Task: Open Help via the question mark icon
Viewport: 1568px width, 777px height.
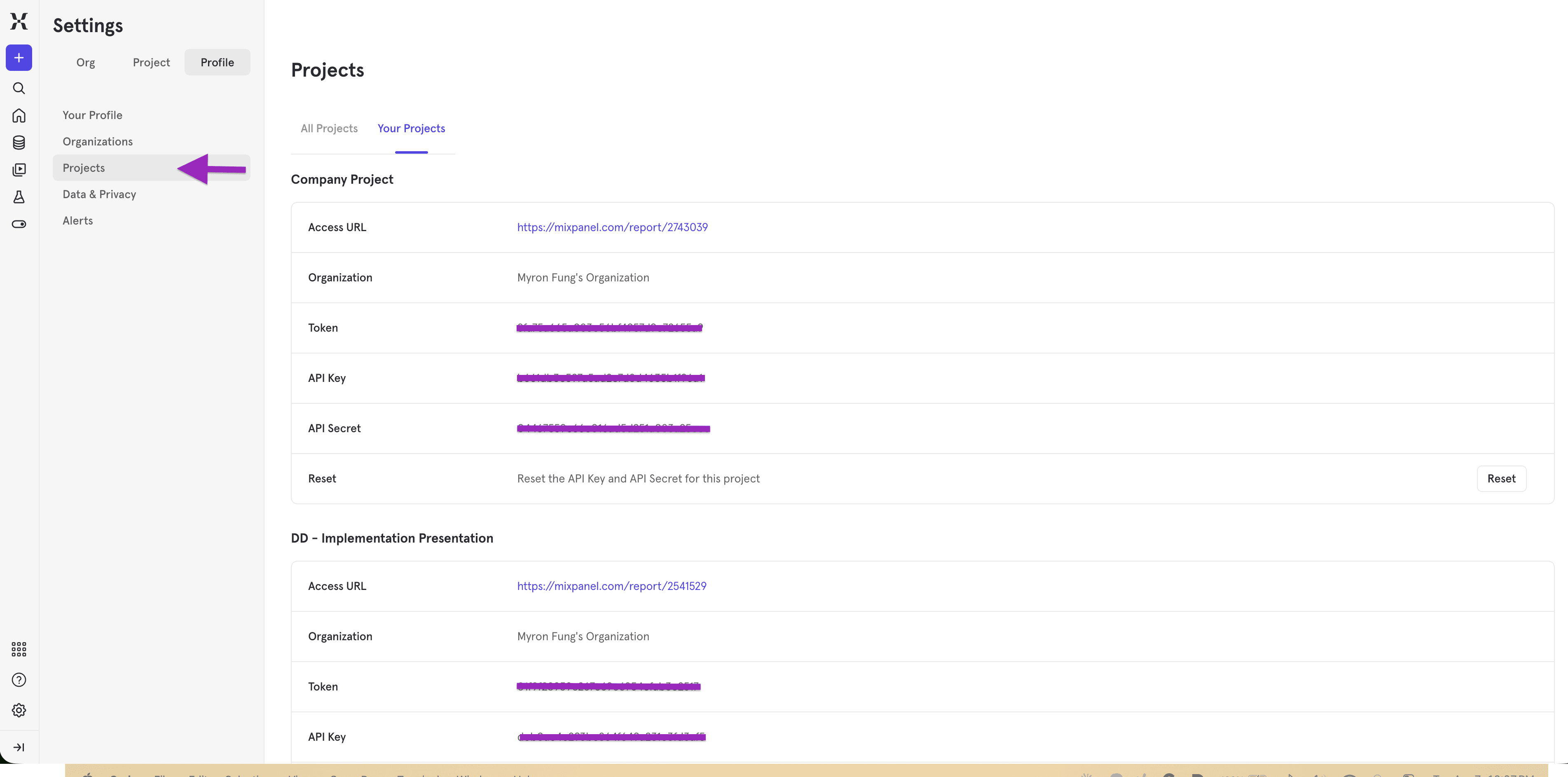Action: pos(19,680)
